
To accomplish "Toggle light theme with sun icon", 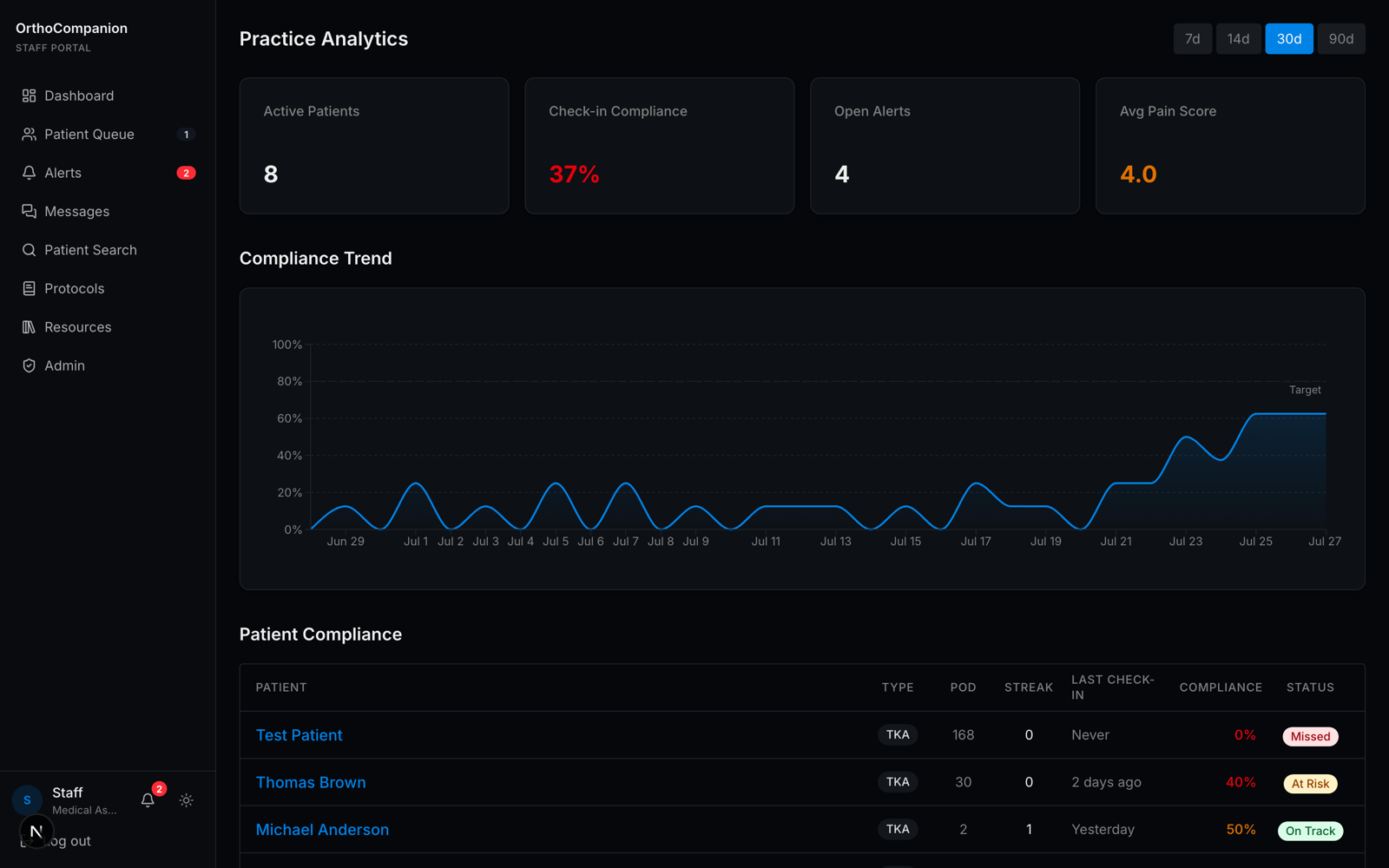I will 187,800.
